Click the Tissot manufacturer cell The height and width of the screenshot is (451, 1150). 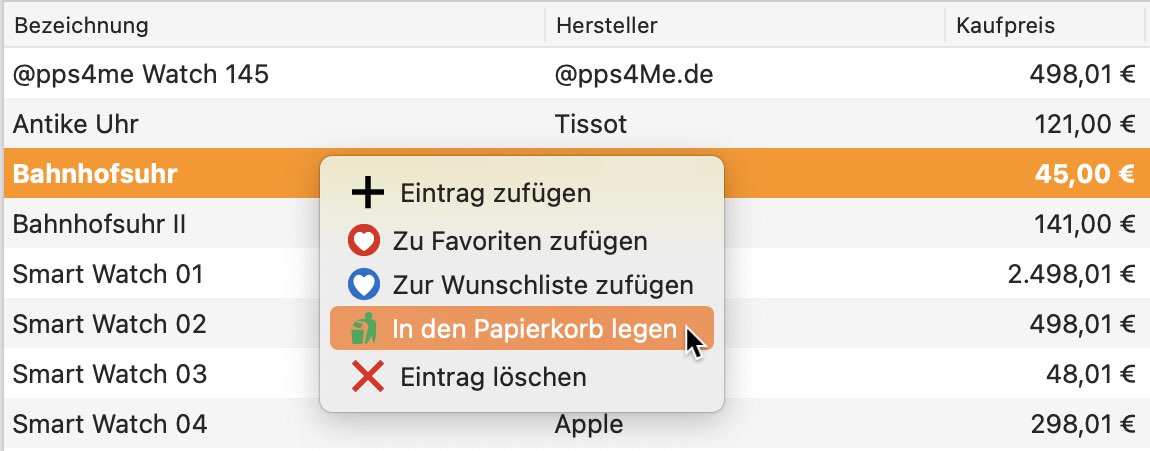591,124
